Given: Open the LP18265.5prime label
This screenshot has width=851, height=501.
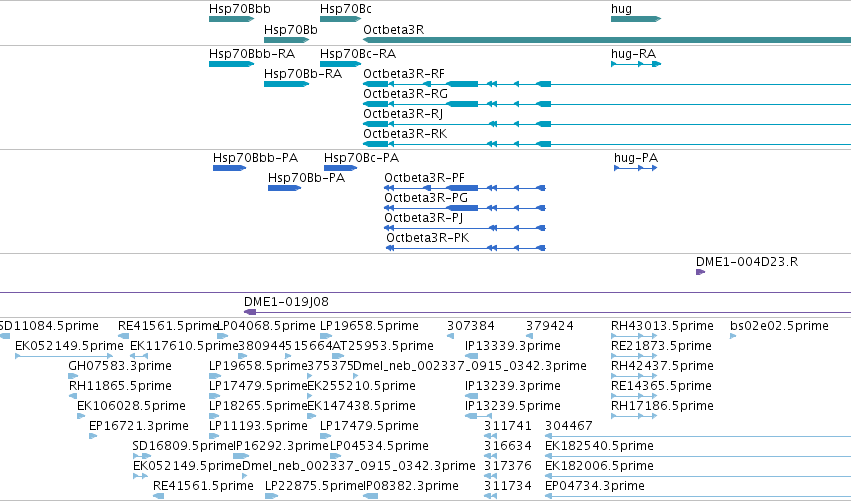Looking at the screenshot, I should pos(258,406).
